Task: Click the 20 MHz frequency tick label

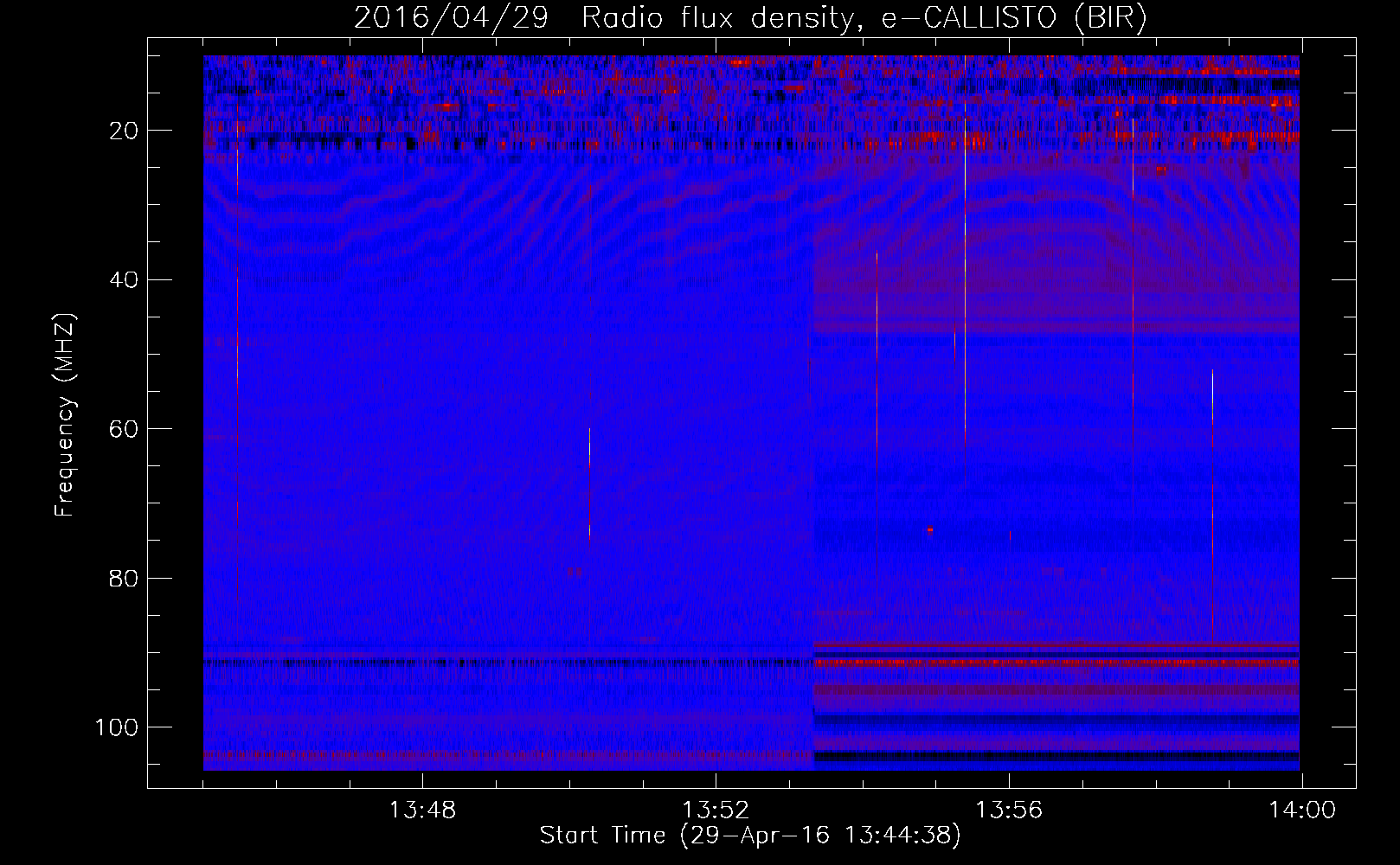Action: click(x=124, y=131)
